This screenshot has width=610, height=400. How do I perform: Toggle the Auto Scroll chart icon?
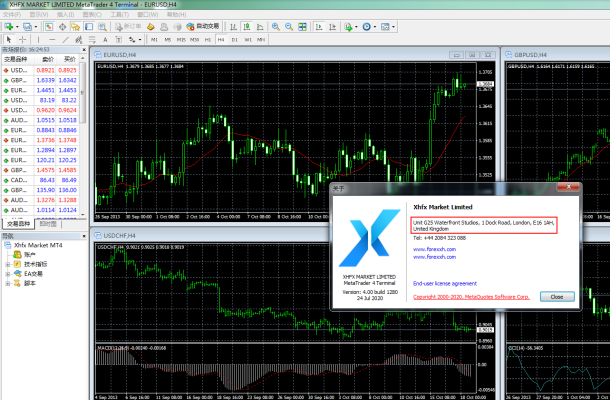pos(319,27)
